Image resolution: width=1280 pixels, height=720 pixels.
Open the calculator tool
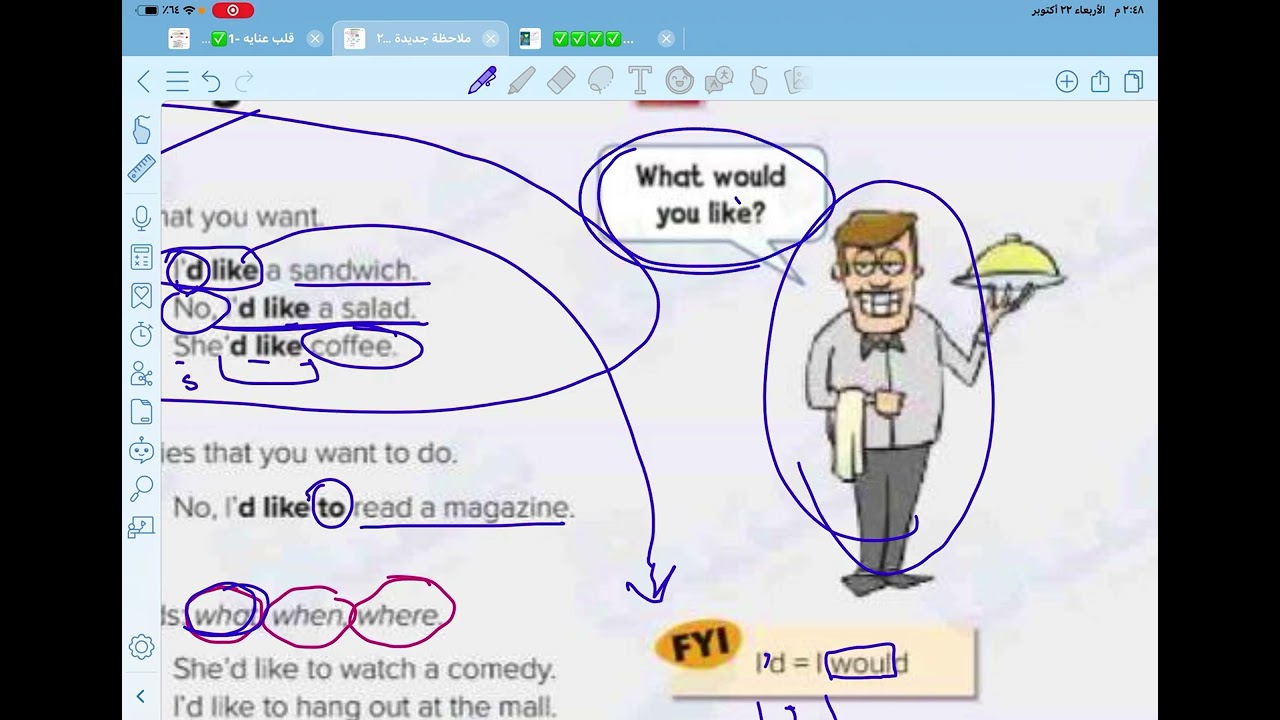point(141,257)
